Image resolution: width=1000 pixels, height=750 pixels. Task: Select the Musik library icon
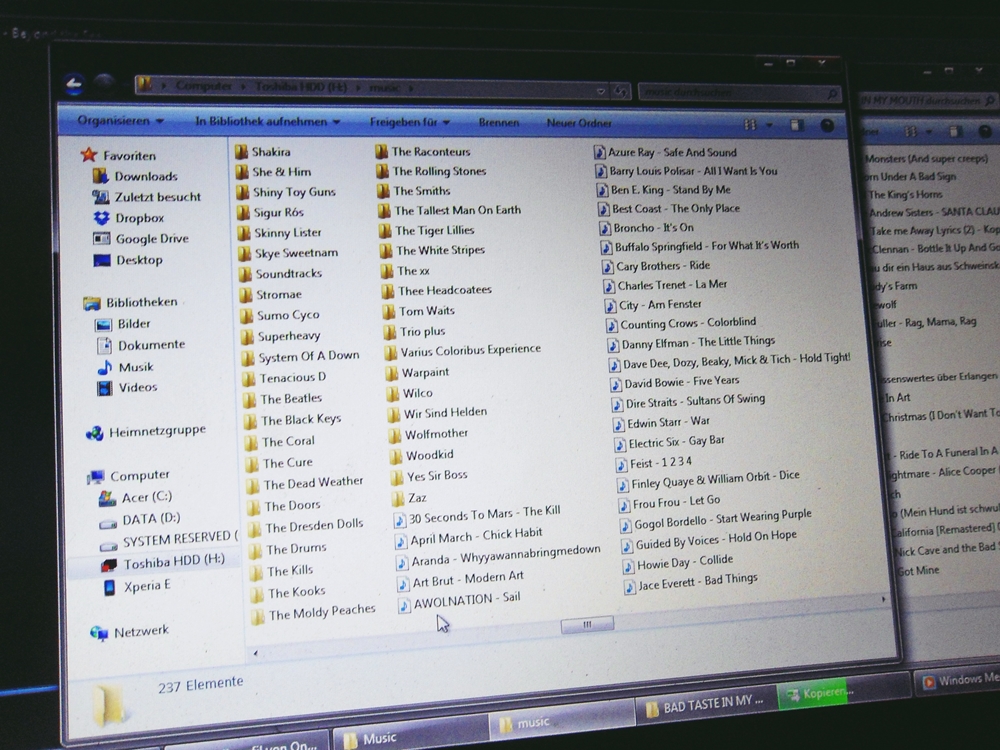click(x=105, y=367)
